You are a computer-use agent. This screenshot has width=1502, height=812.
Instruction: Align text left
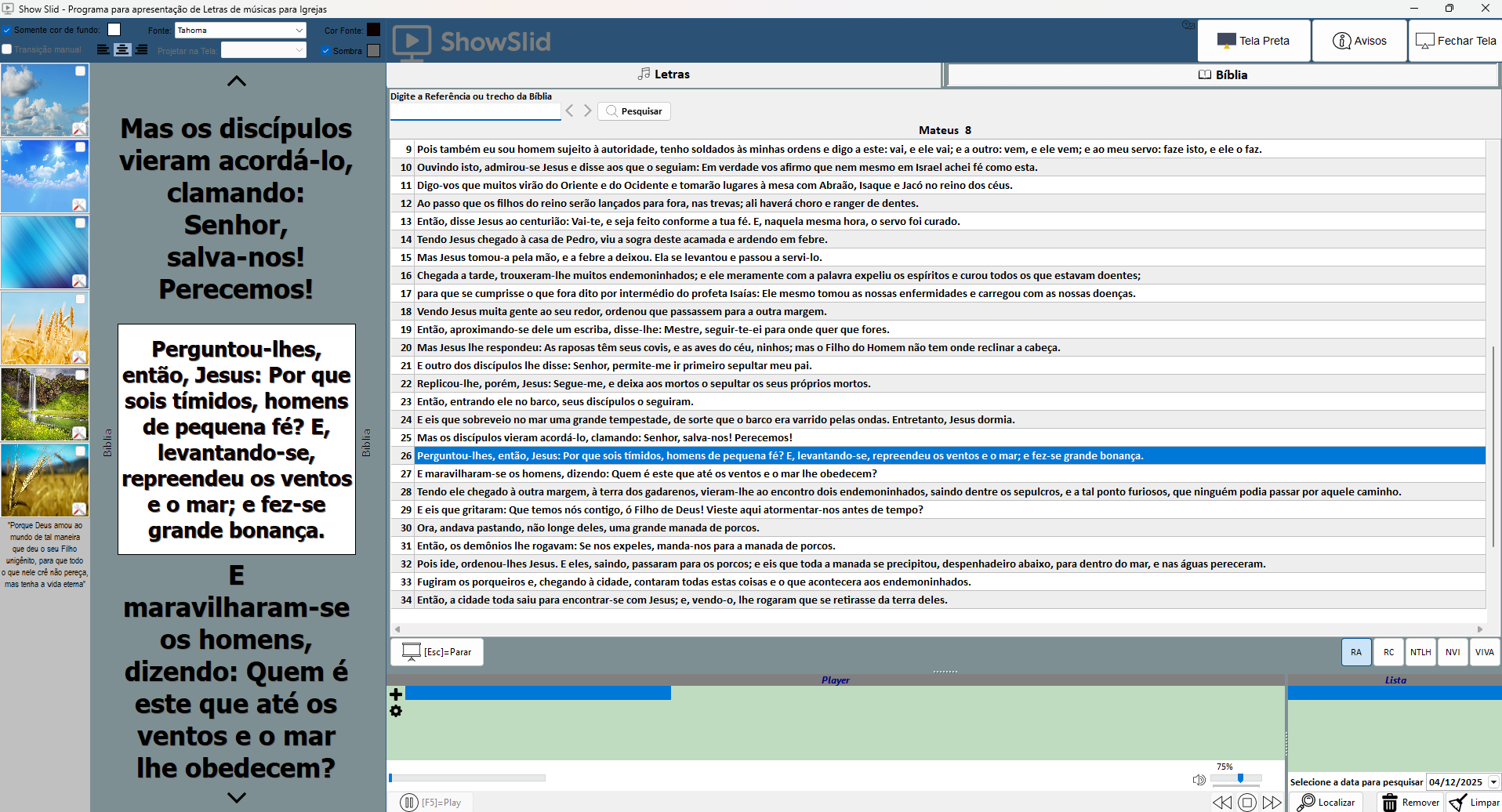click(x=103, y=49)
